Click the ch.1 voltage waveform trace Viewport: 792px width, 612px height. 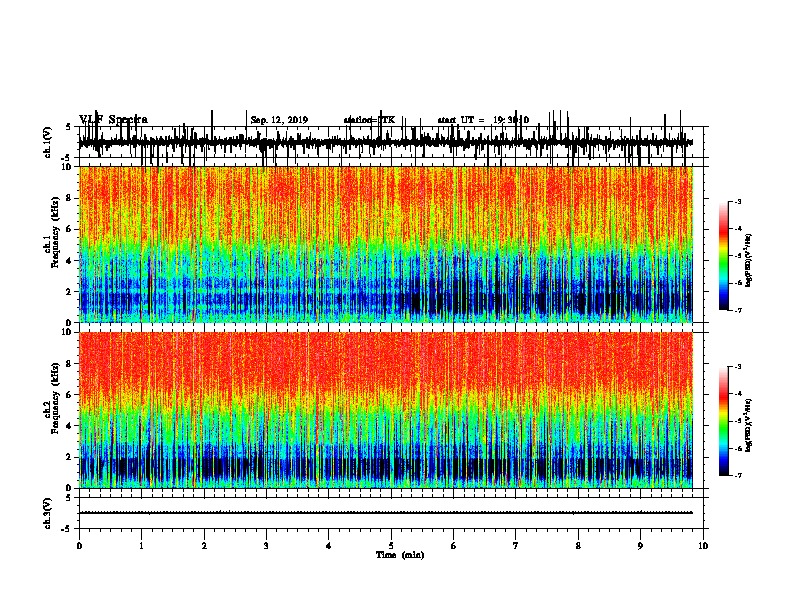click(386, 143)
